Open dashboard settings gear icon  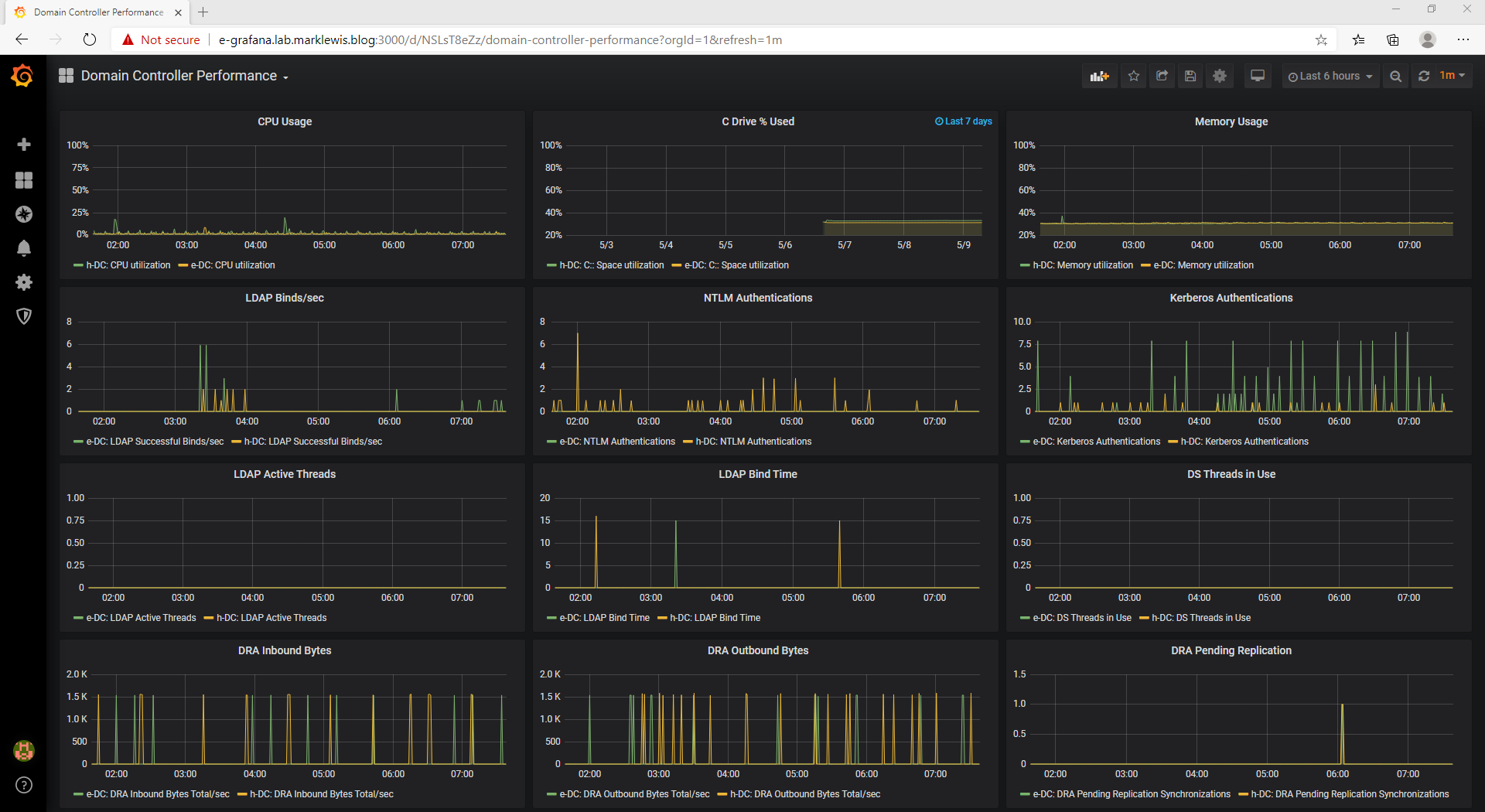[1220, 75]
